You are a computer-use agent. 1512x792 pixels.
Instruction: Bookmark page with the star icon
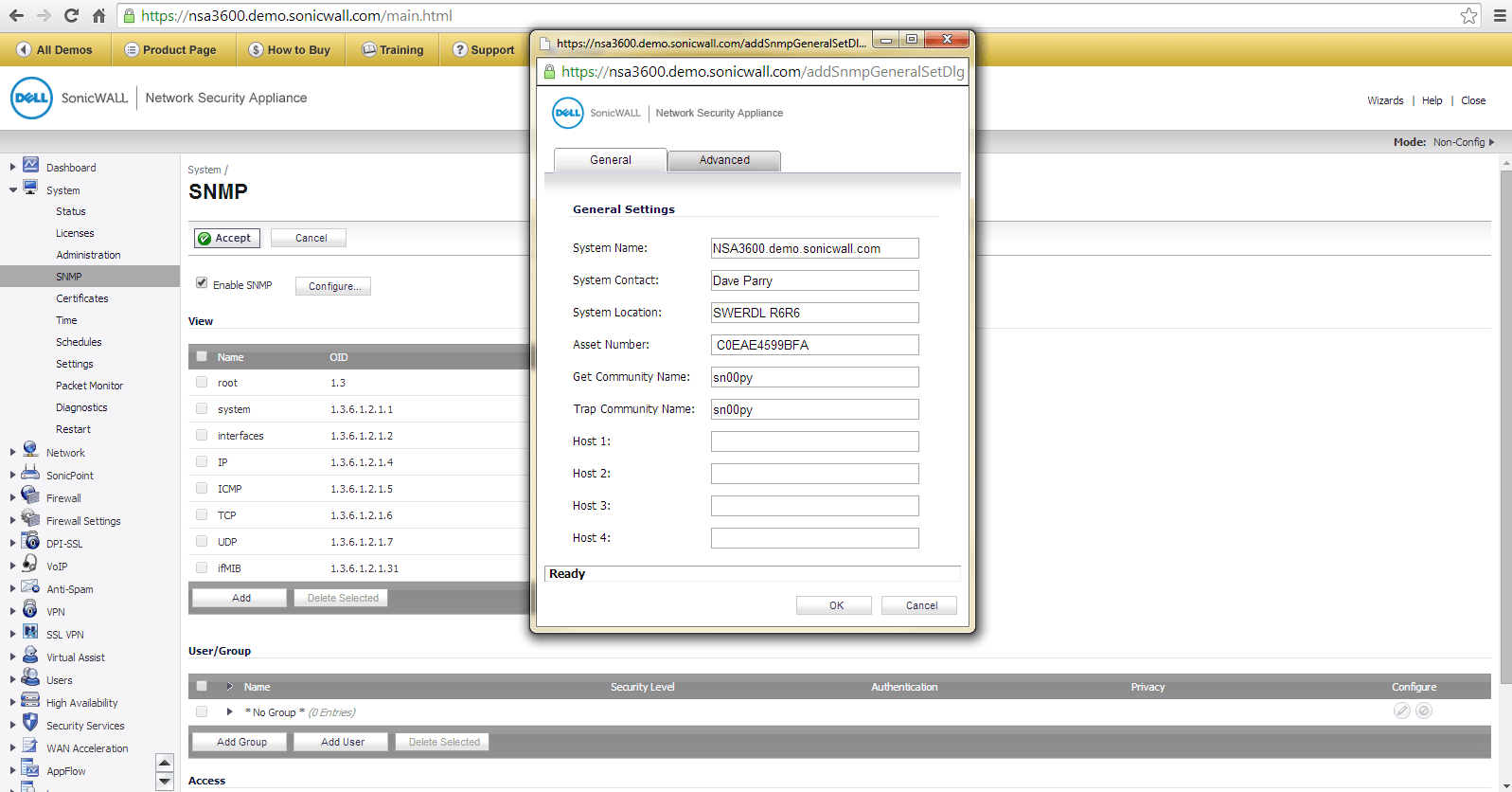[1468, 15]
